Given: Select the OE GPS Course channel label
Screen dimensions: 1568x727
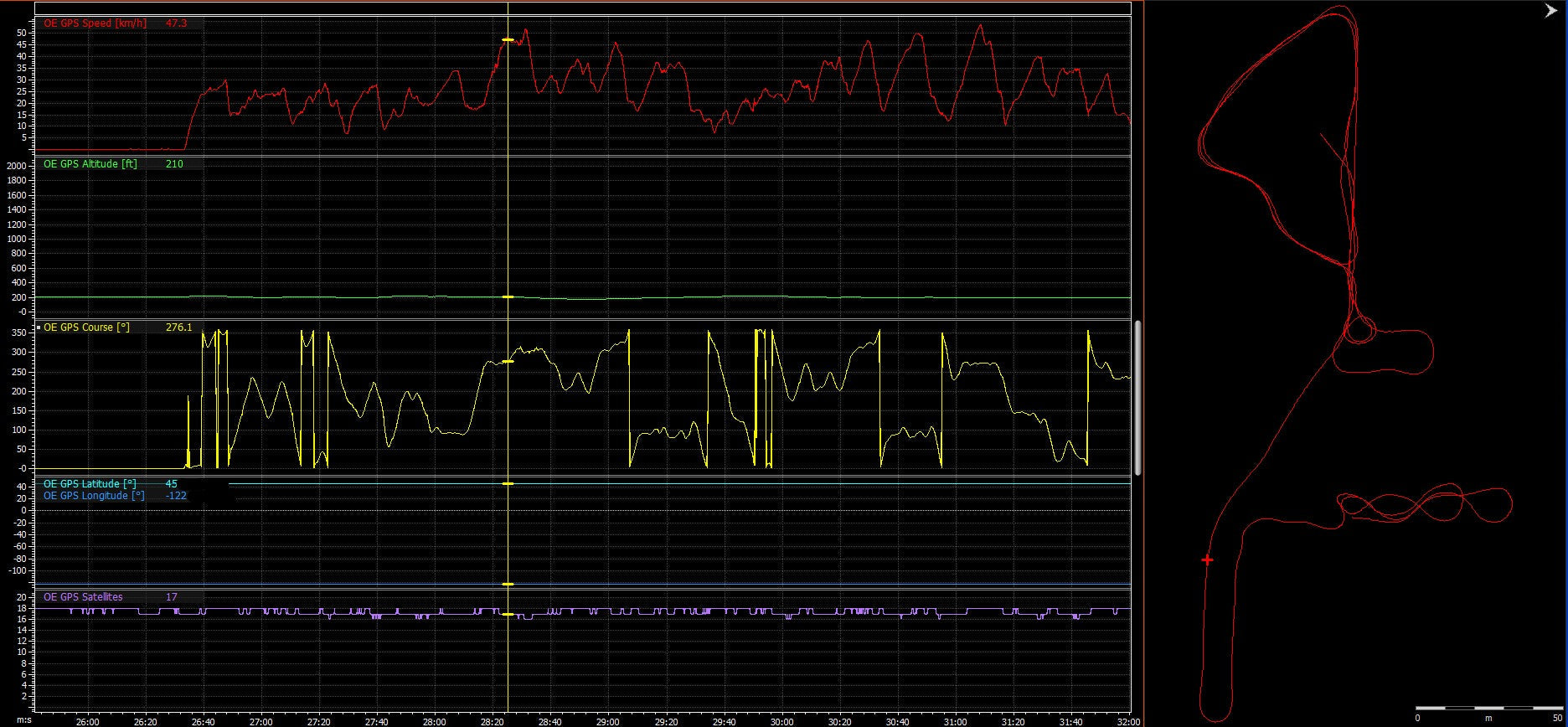Looking at the screenshot, I should (x=86, y=327).
